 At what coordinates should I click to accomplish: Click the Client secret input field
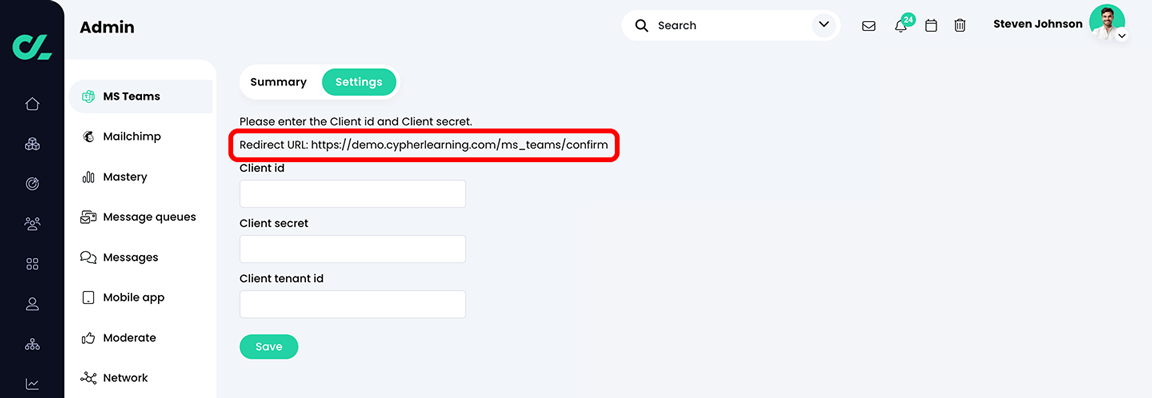tap(353, 249)
